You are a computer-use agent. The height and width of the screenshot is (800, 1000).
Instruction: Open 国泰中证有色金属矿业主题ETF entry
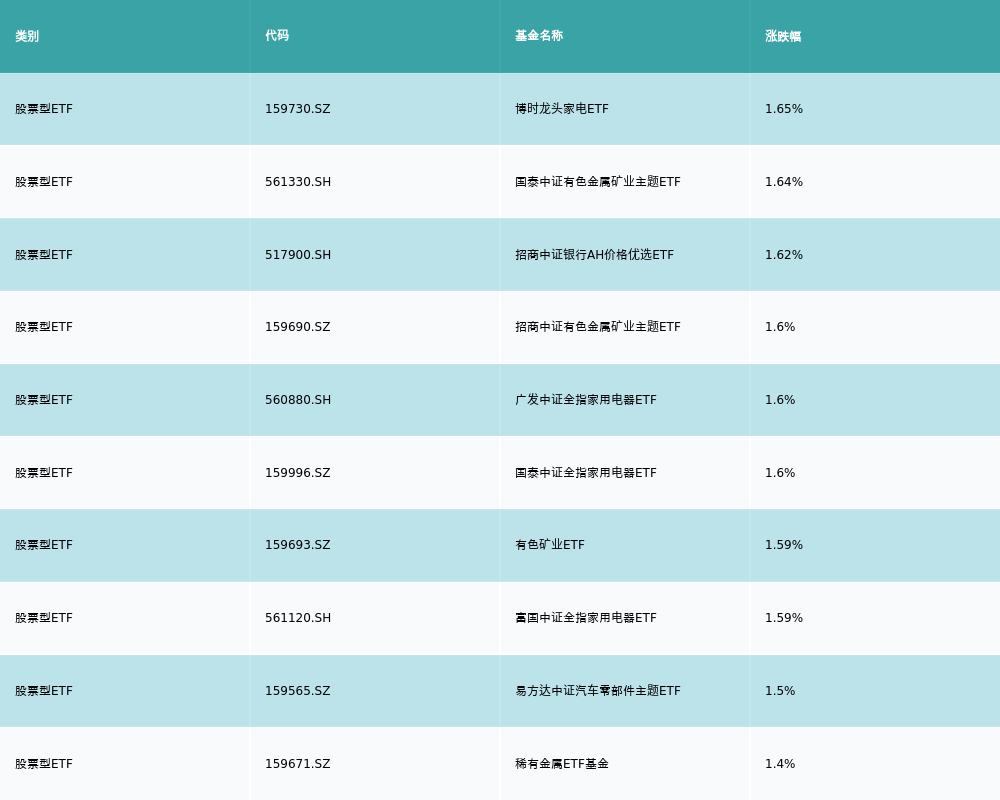[597, 182]
